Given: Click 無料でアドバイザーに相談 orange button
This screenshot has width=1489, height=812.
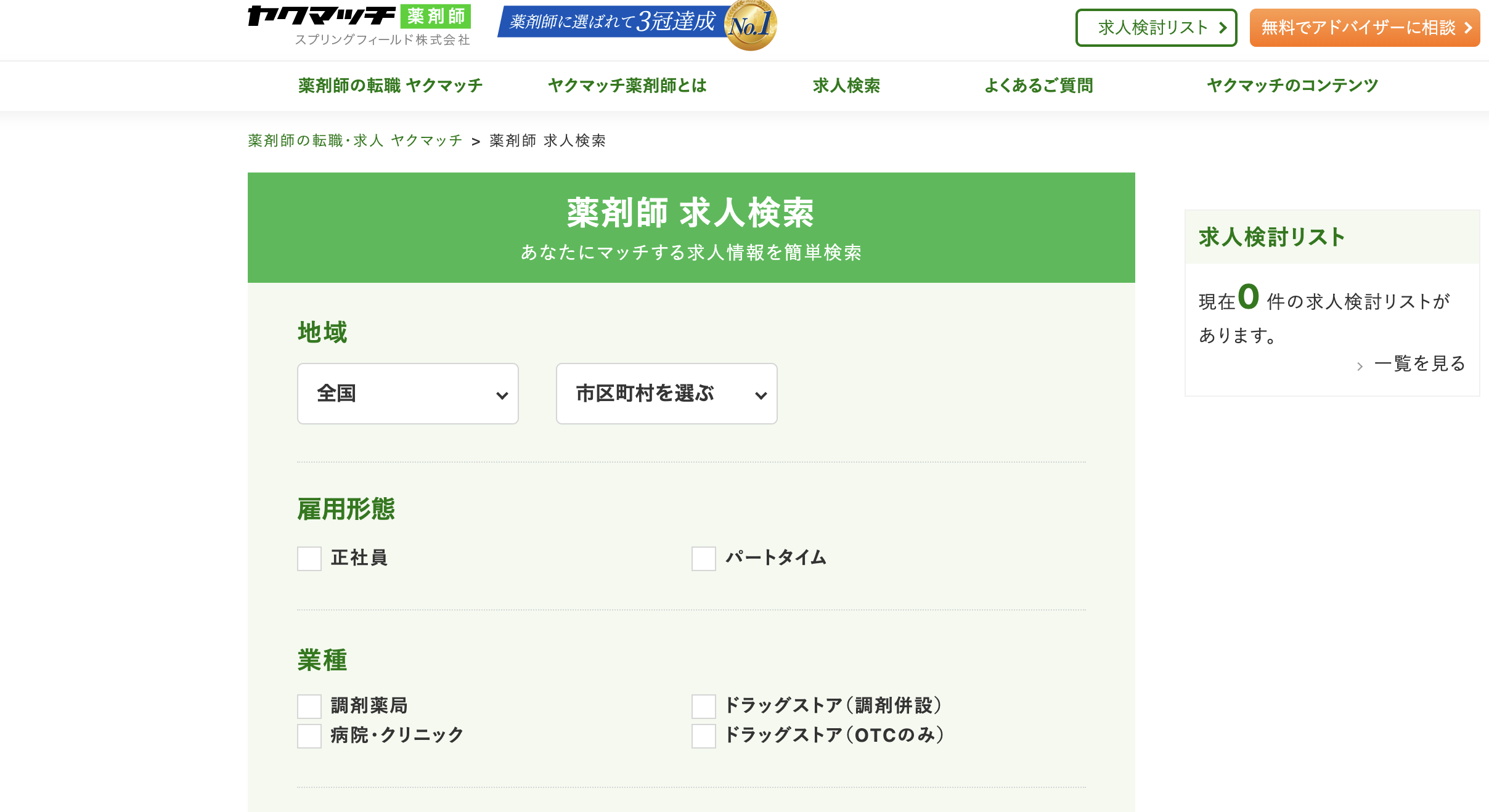Looking at the screenshot, I should 1365,28.
